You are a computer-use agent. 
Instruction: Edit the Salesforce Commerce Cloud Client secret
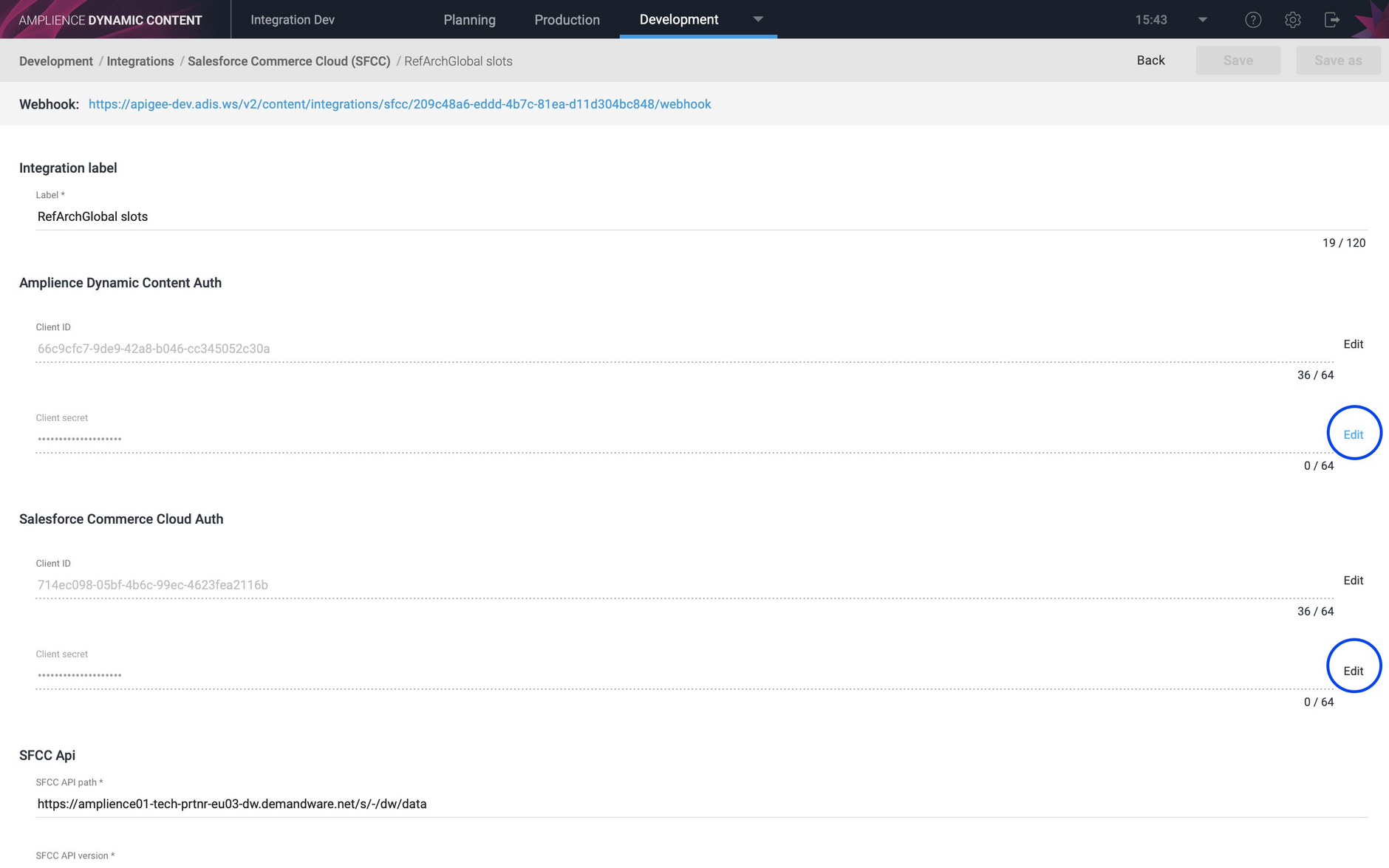1353,671
